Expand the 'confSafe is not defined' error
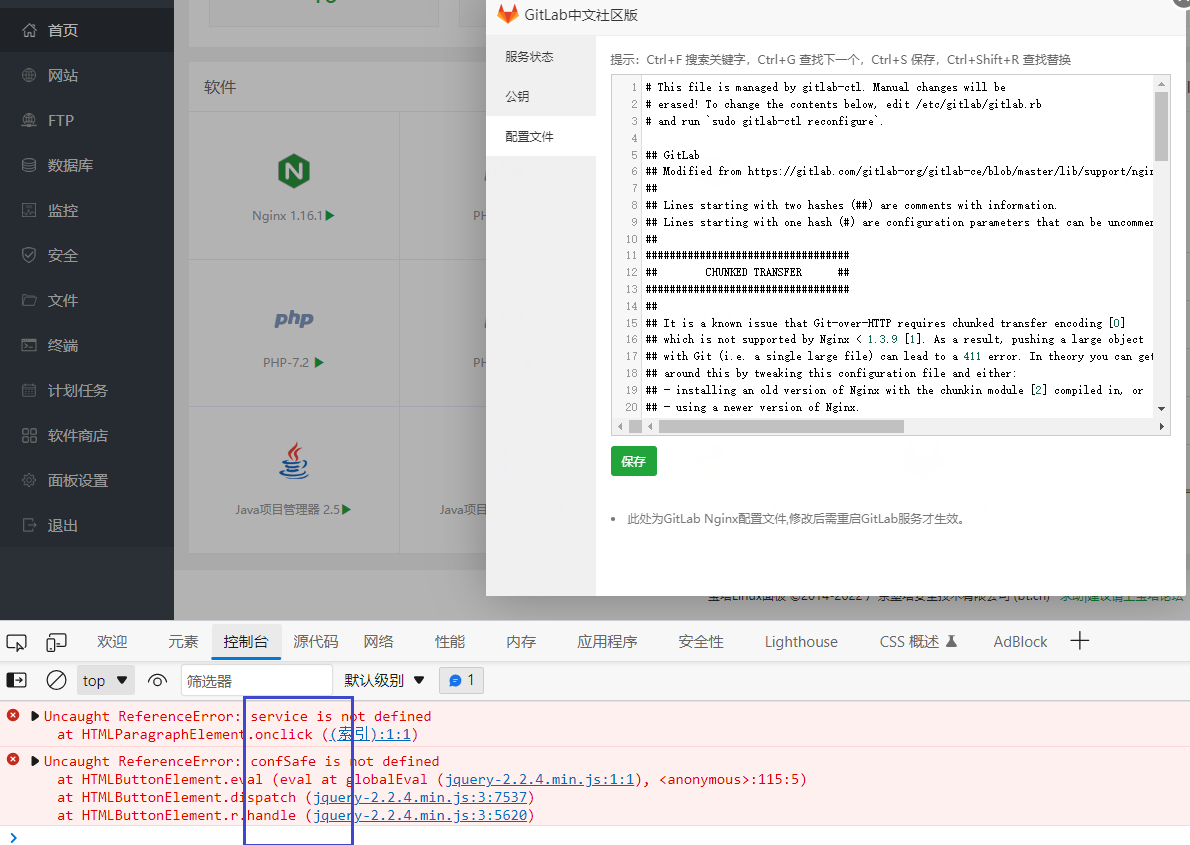The width and height of the screenshot is (1190, 845). coord(35,761)
